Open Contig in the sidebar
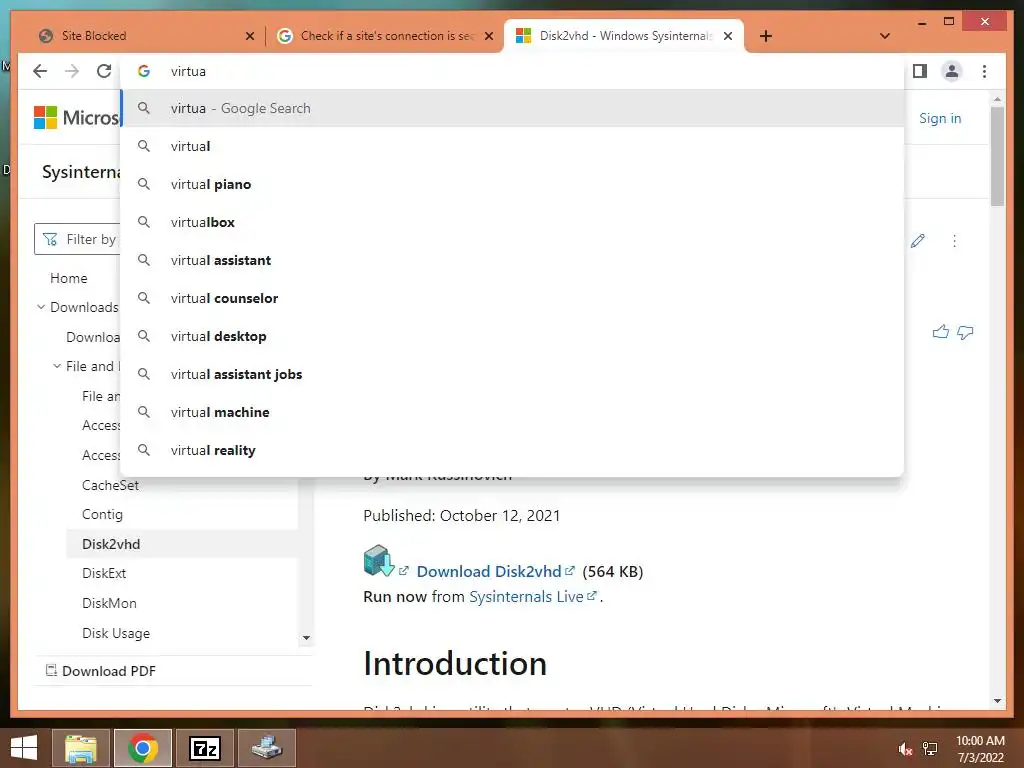The height and width of the screenshot is (768, 1024). point(103,515)
